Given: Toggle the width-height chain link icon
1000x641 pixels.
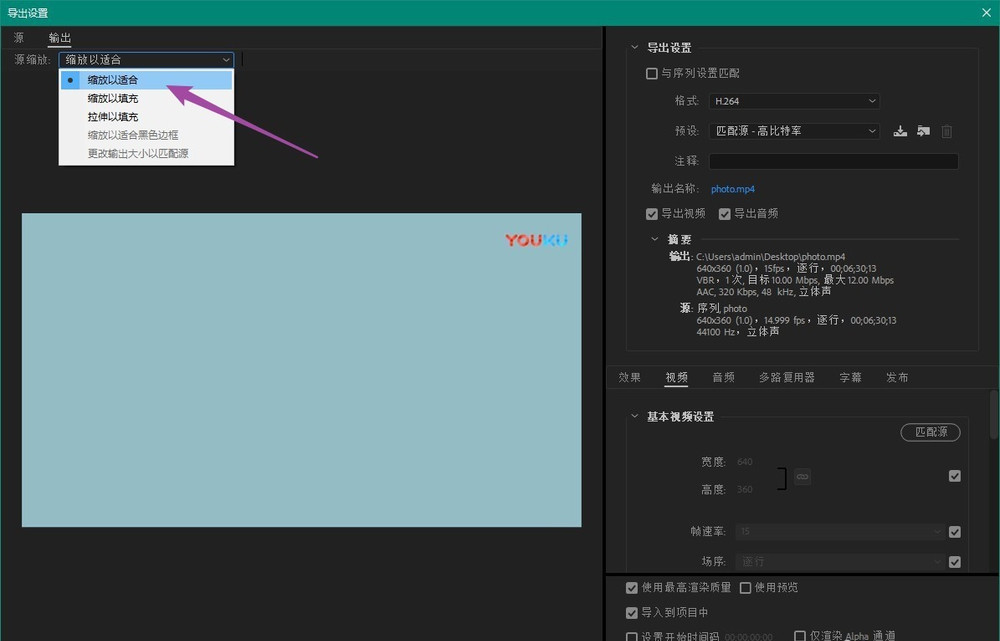Looking at the screenshot, I should coord(802,478).
